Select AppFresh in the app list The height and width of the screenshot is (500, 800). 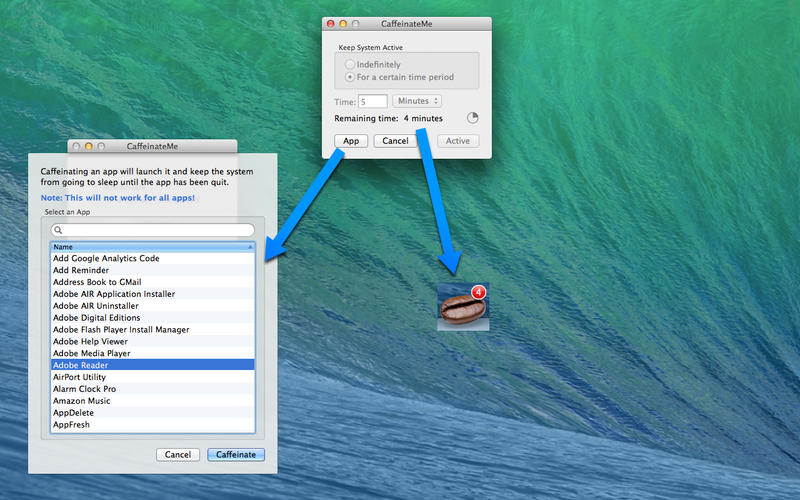click(x=153, y=424)
